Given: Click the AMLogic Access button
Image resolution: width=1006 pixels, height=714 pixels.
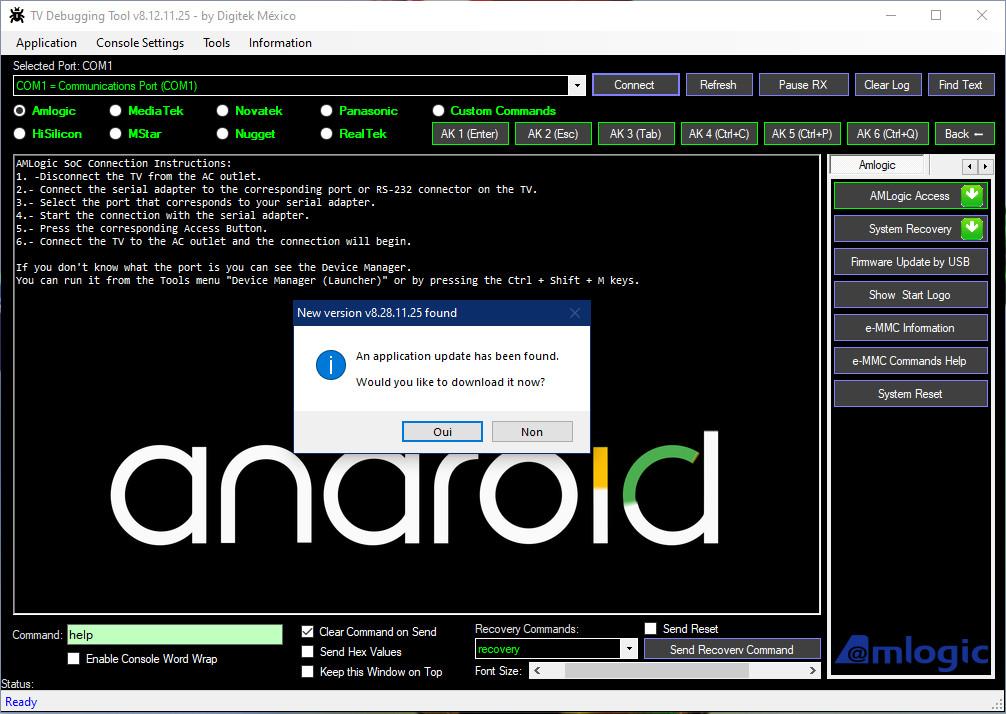Looking at the screenshot, I should tap(910, 196).
